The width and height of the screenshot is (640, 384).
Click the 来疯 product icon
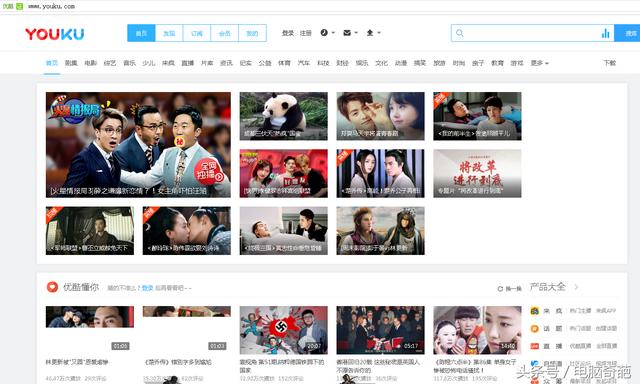pos(534,311)
